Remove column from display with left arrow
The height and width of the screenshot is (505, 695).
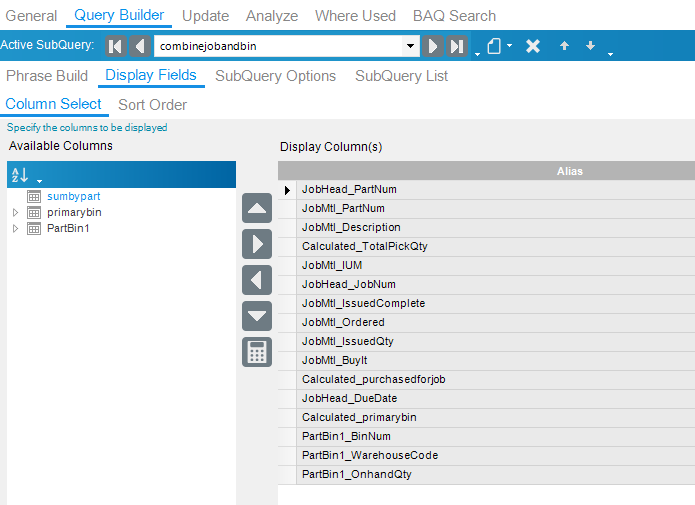(257, 280)
